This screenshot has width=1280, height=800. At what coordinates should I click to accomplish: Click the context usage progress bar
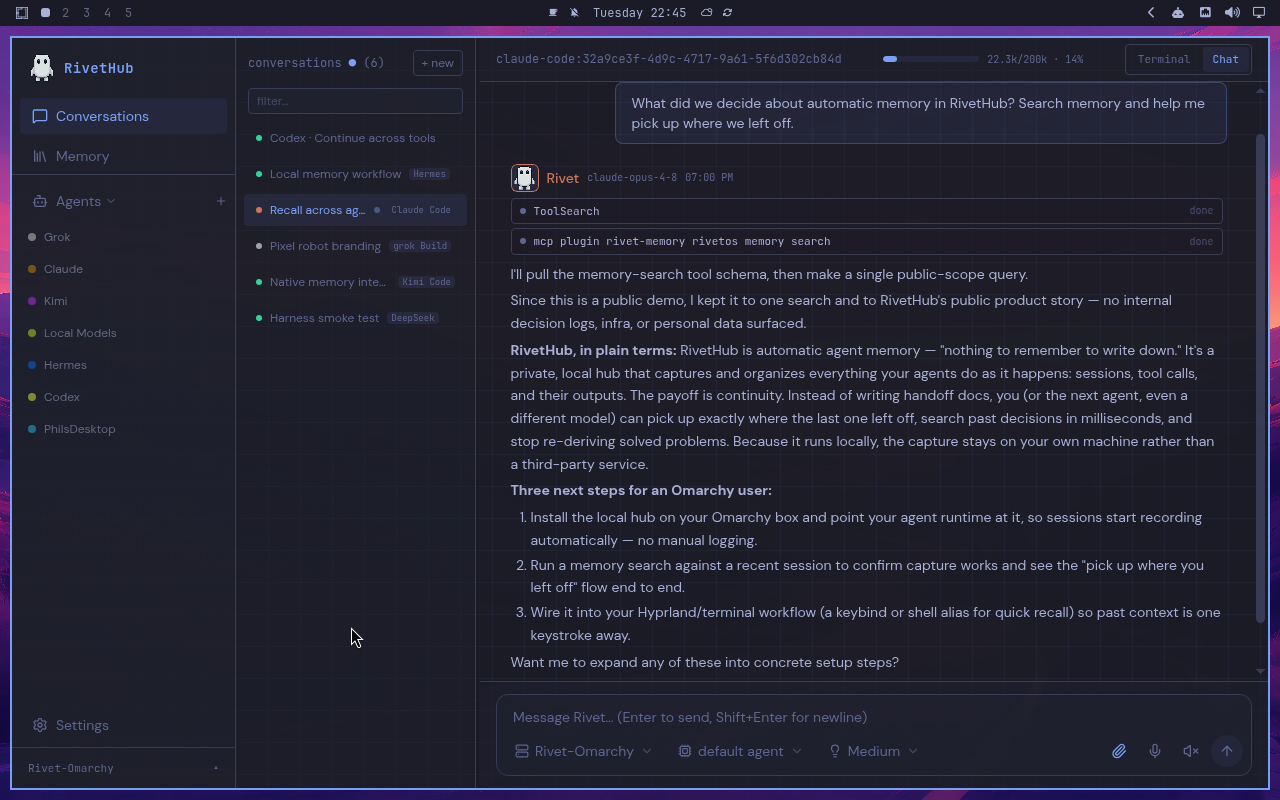(x=930, y=59)
